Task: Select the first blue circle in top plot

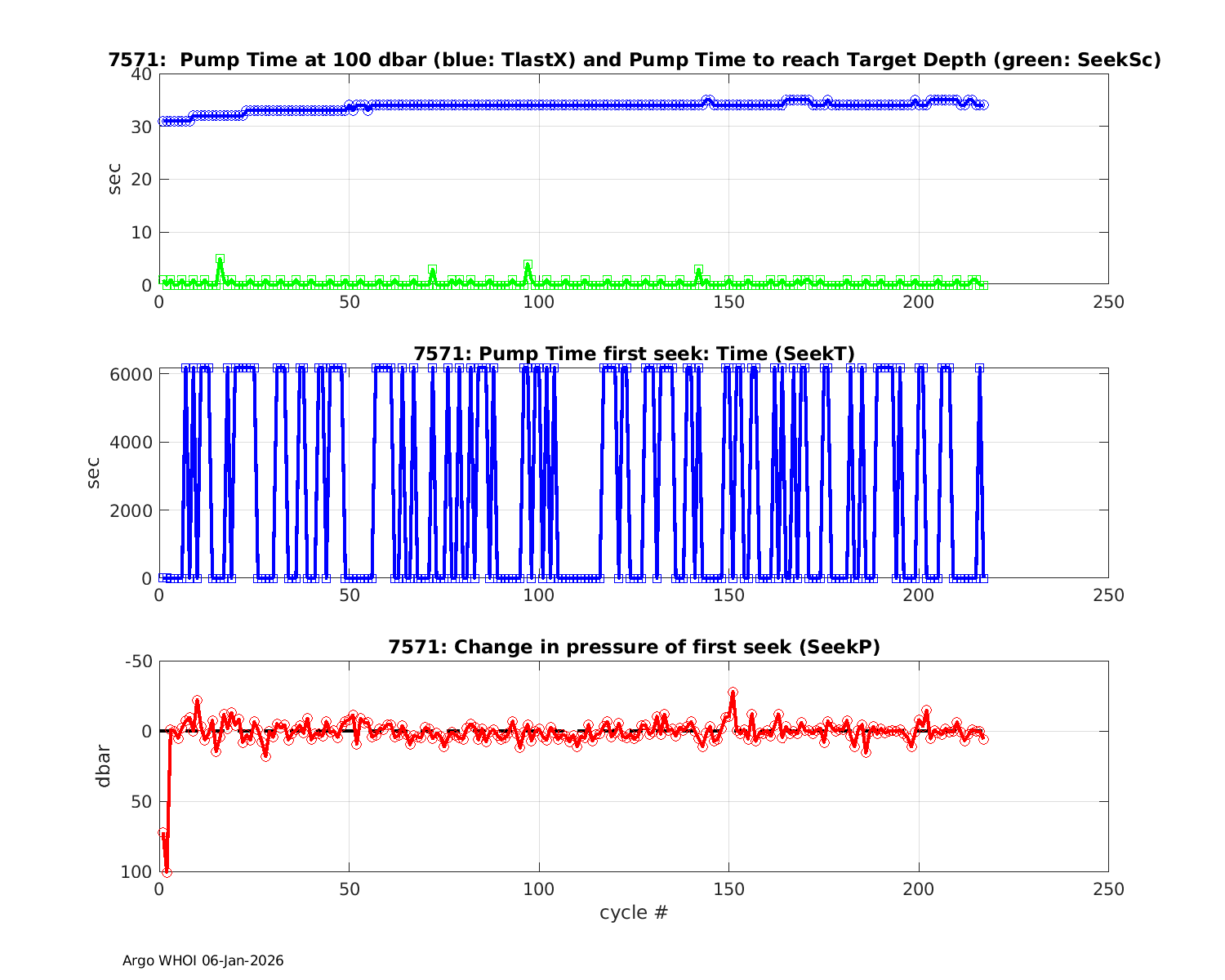Action: pyautogui.click(x=163, y=121)
